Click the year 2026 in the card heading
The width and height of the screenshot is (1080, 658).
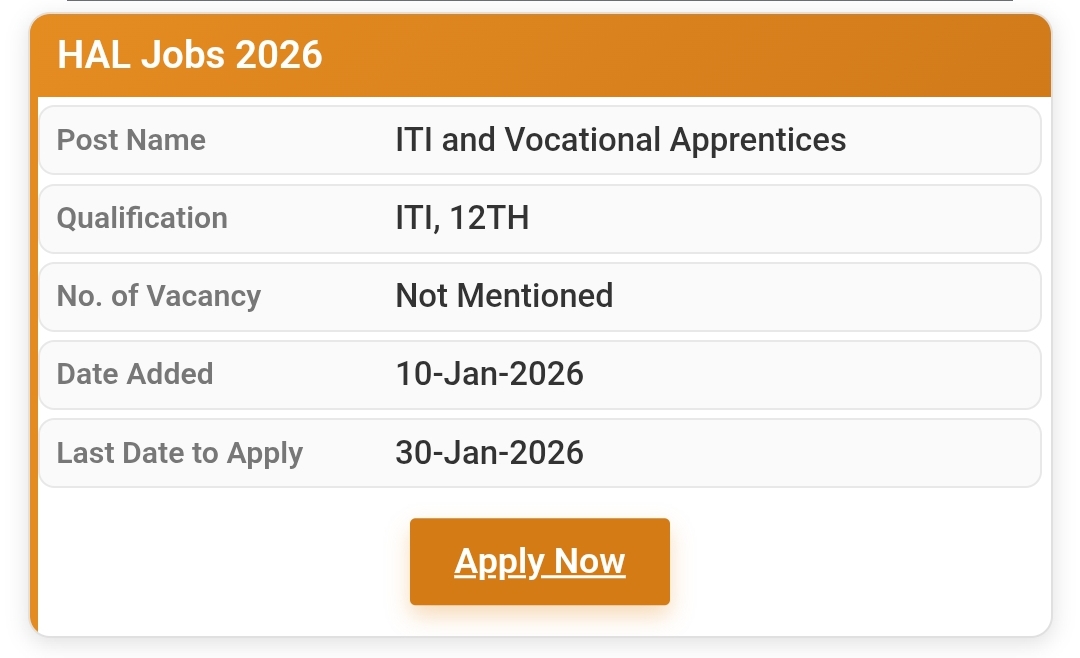[x=279, y=55]
